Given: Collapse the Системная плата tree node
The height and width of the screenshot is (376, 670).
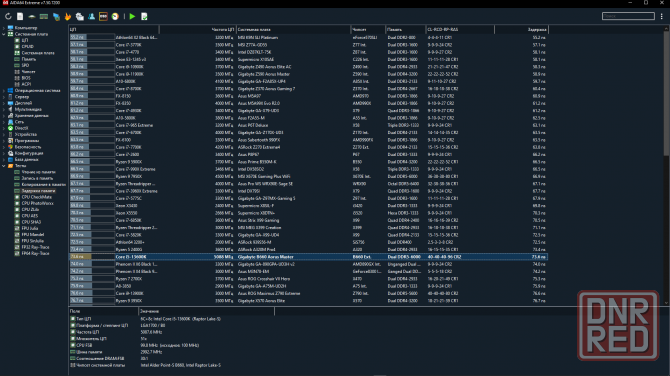Looking at the screenshot, I should click(4, 34).
